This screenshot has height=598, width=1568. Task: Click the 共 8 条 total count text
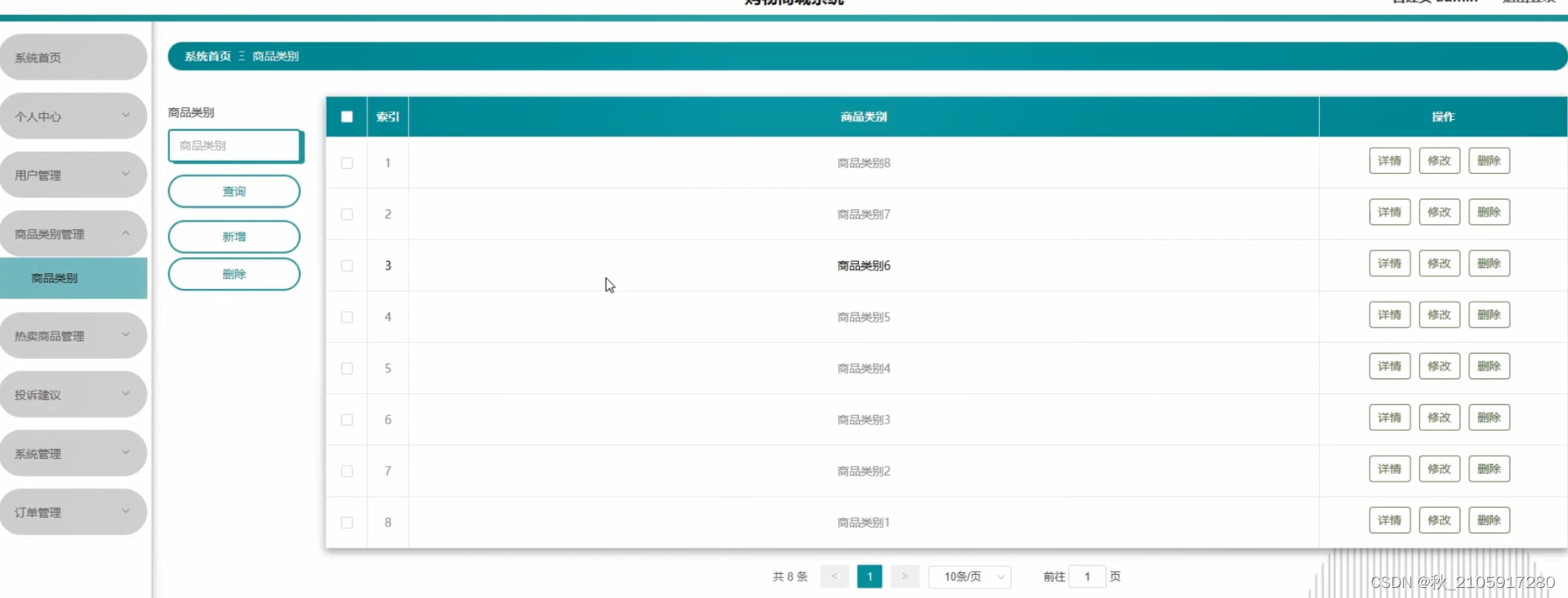[x=790, y=576]
